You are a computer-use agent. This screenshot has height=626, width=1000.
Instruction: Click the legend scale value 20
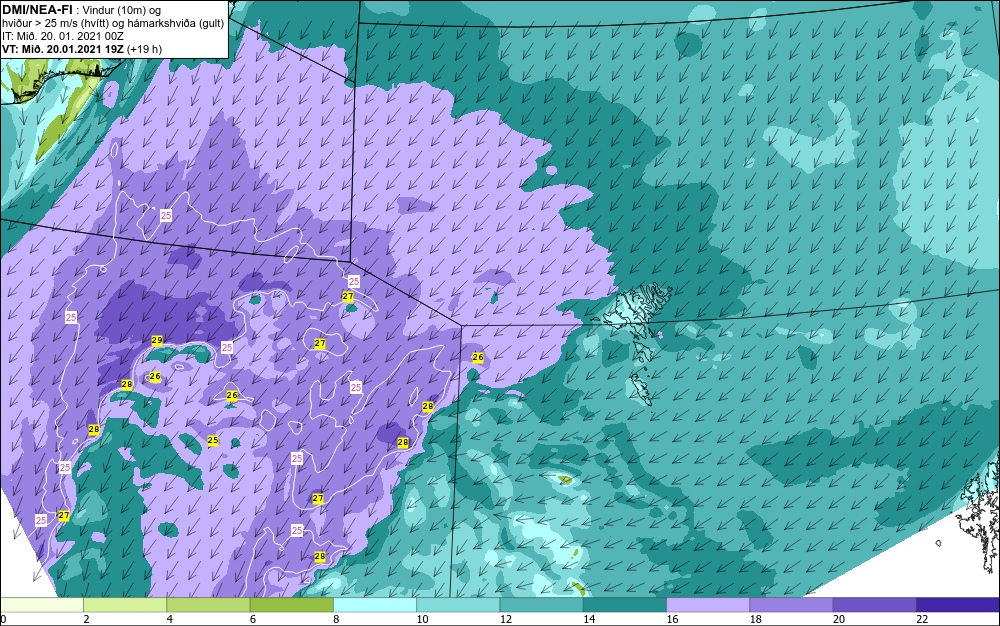point(838,619)
